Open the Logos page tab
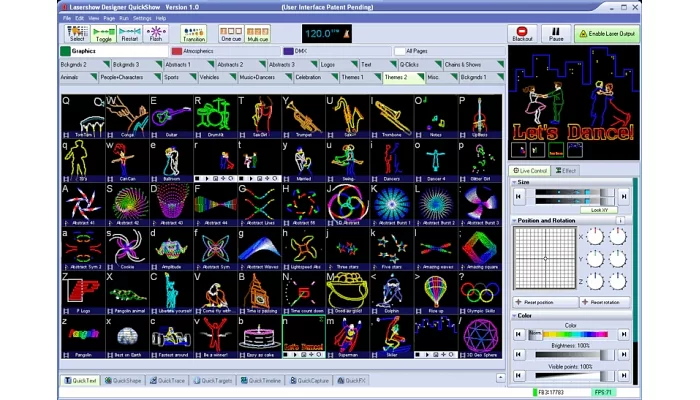The height and width of the screenshot is (400, 700). 339,64
